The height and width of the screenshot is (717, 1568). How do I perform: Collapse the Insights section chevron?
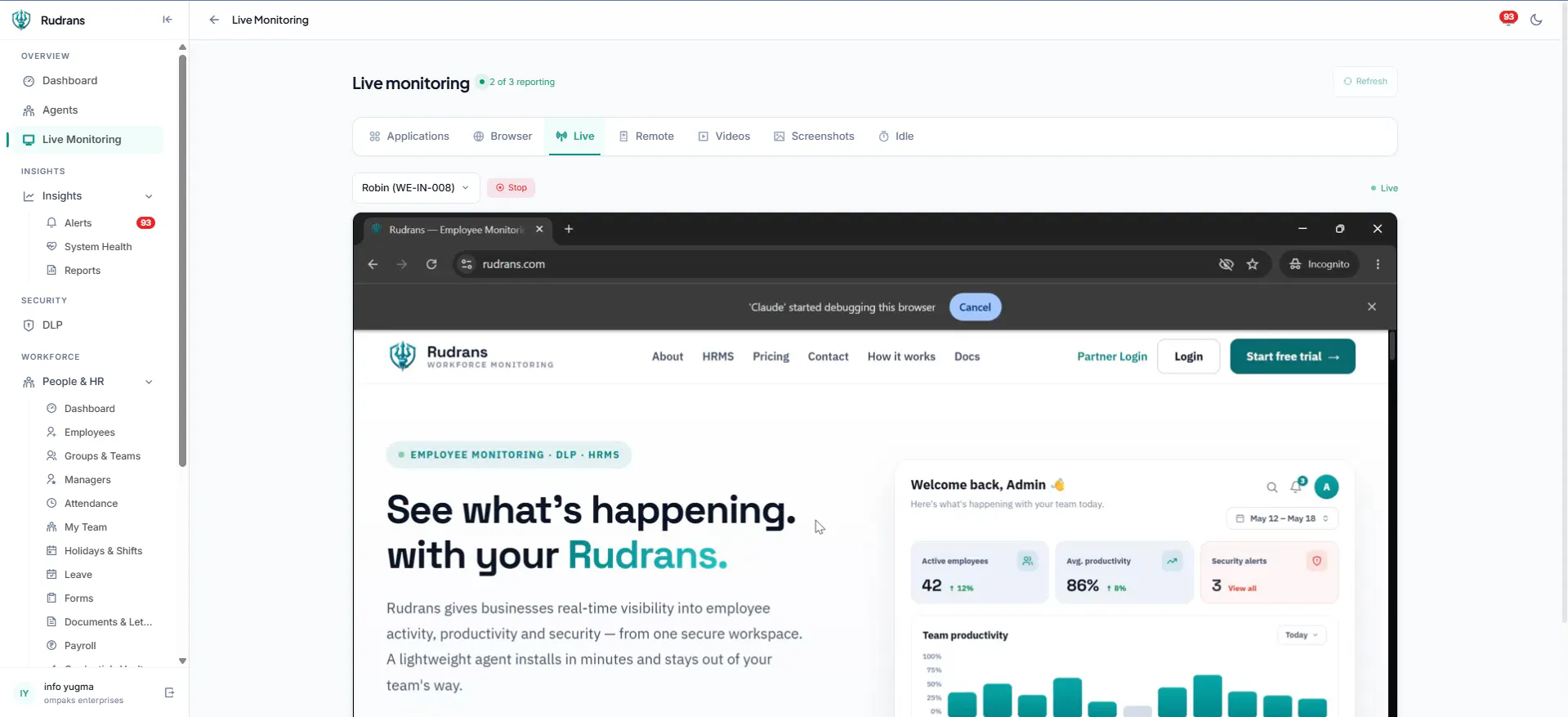[149, 196]
